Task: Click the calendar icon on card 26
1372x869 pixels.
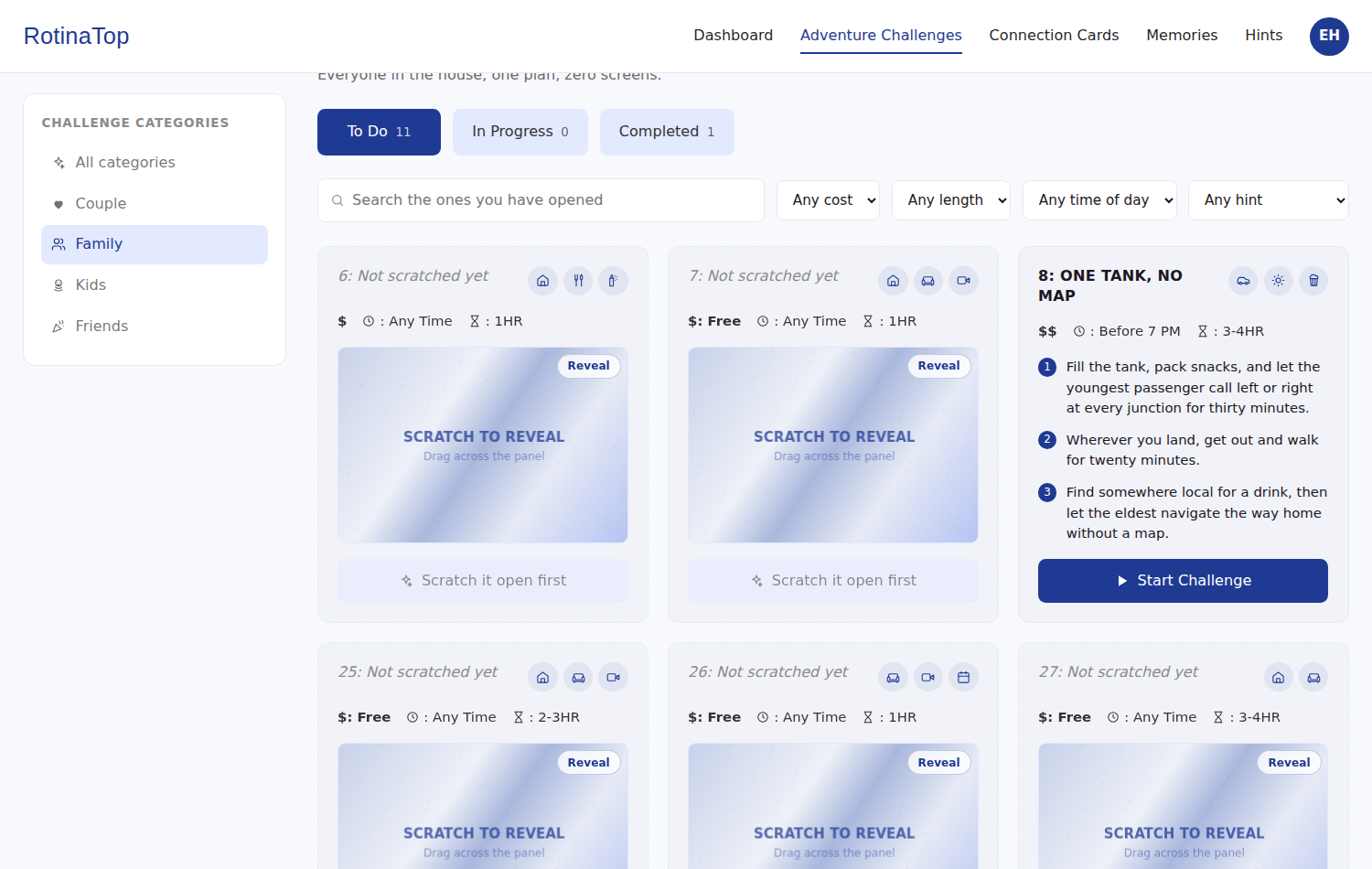Action: pyautogui.click(x=963, y=677)
